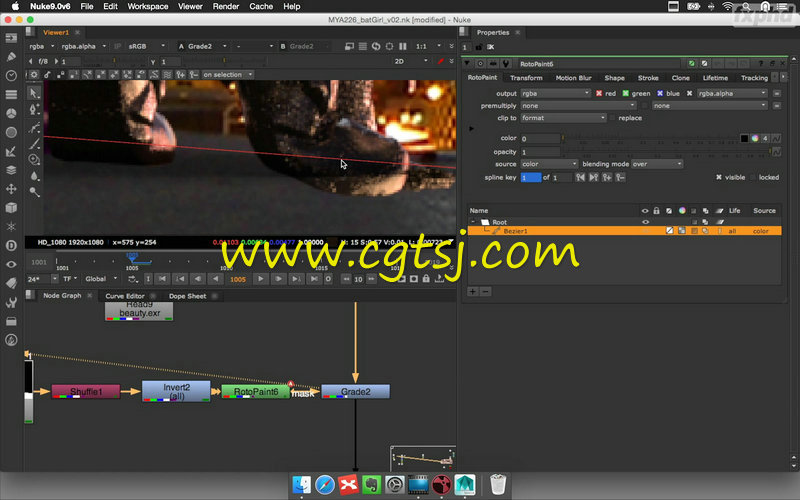
Task: Open the Keyer nodes menu icon
Action: 11,151
